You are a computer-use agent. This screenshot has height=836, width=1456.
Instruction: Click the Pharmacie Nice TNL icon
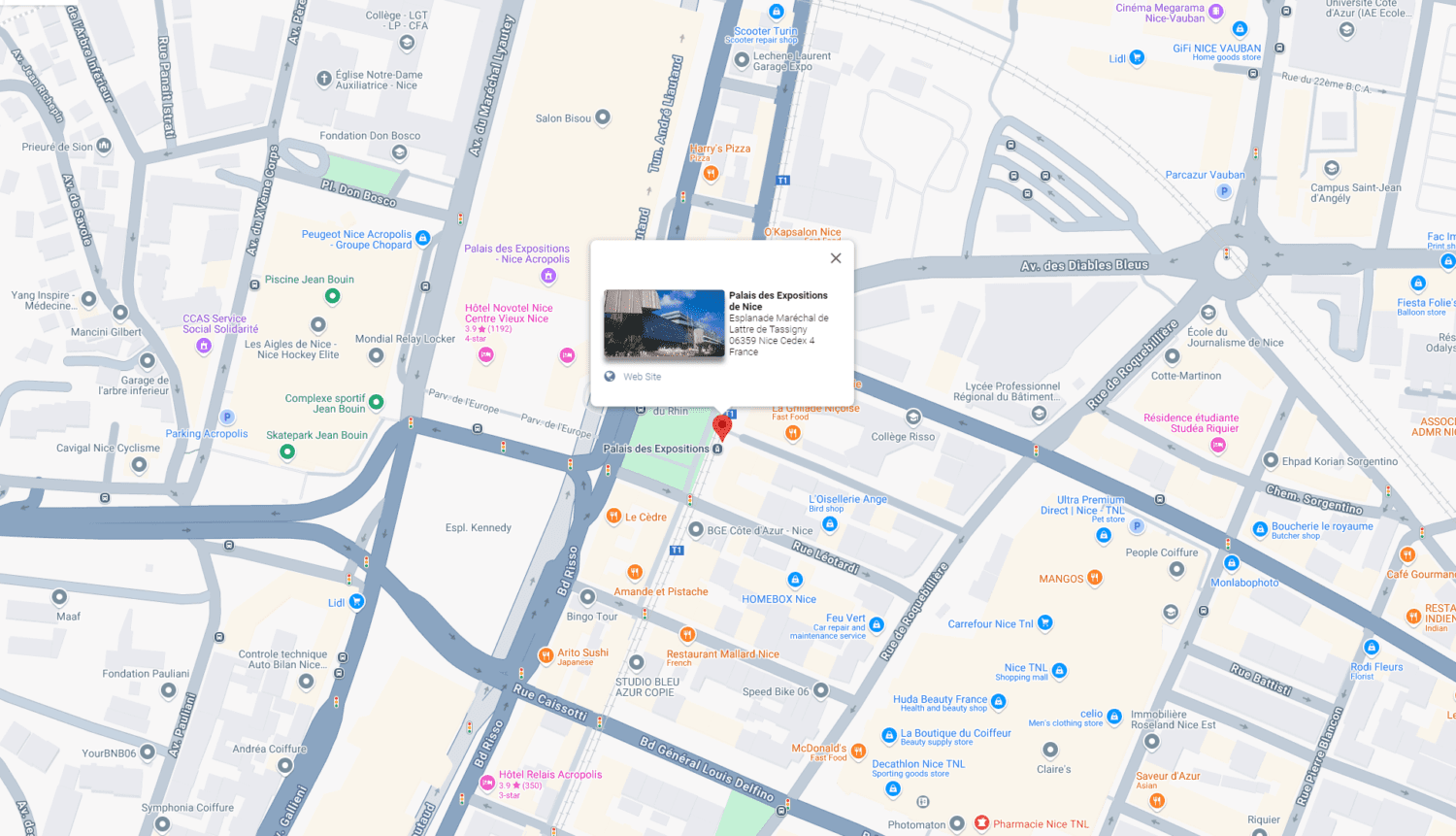982,823
